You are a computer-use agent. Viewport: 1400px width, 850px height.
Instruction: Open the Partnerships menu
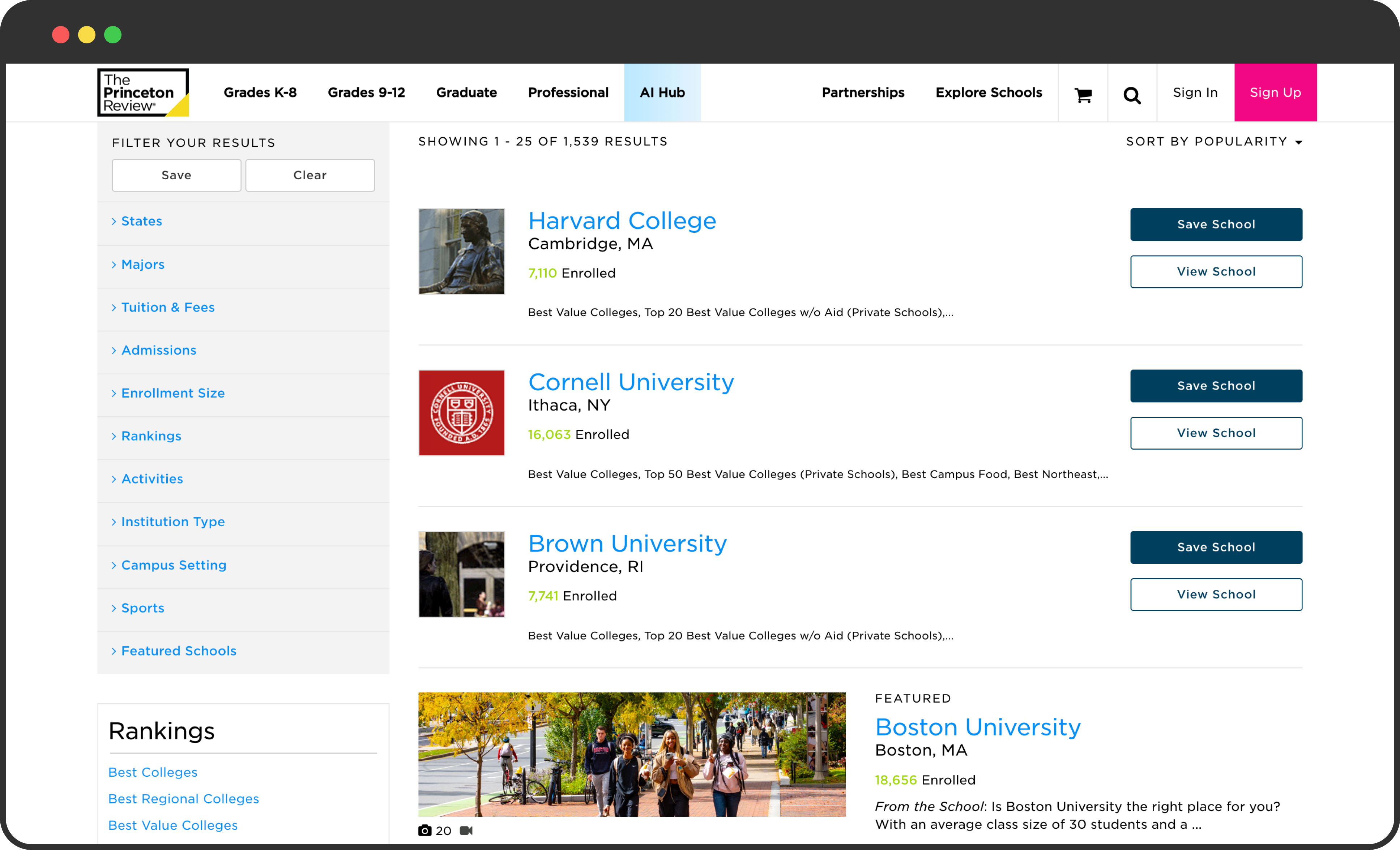[863, 93]
